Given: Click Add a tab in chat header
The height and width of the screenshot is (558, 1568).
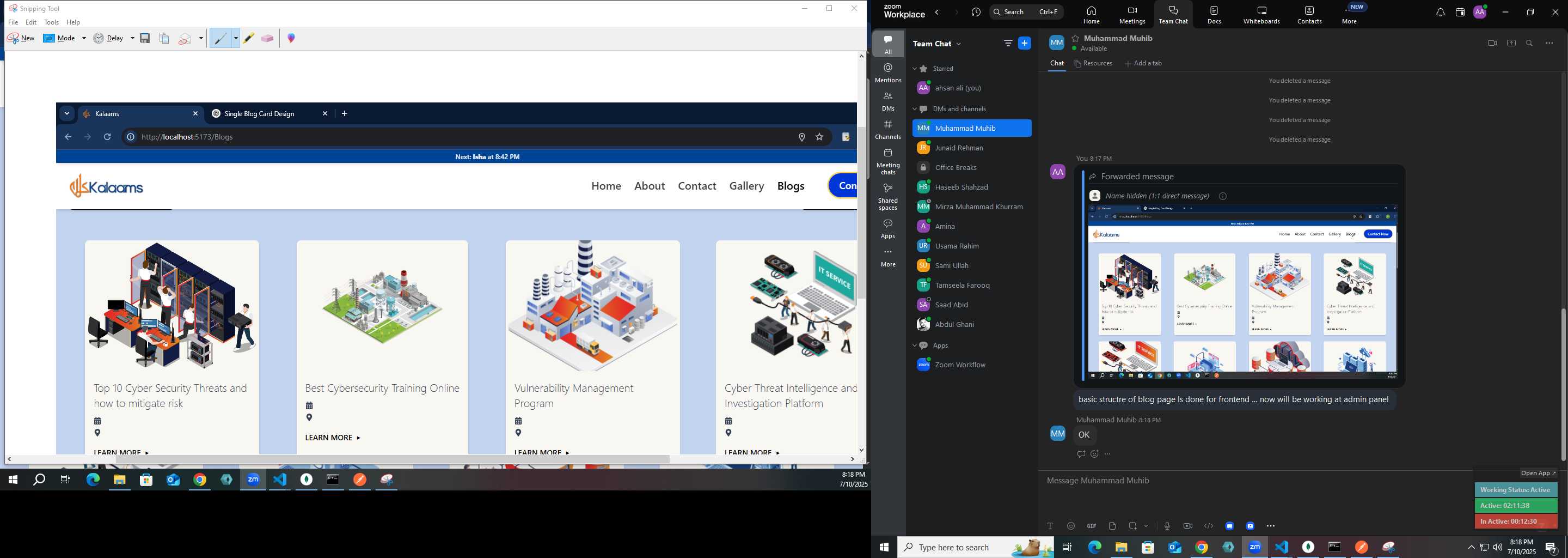Looking at the screenshot, I should click(1143, 63).
